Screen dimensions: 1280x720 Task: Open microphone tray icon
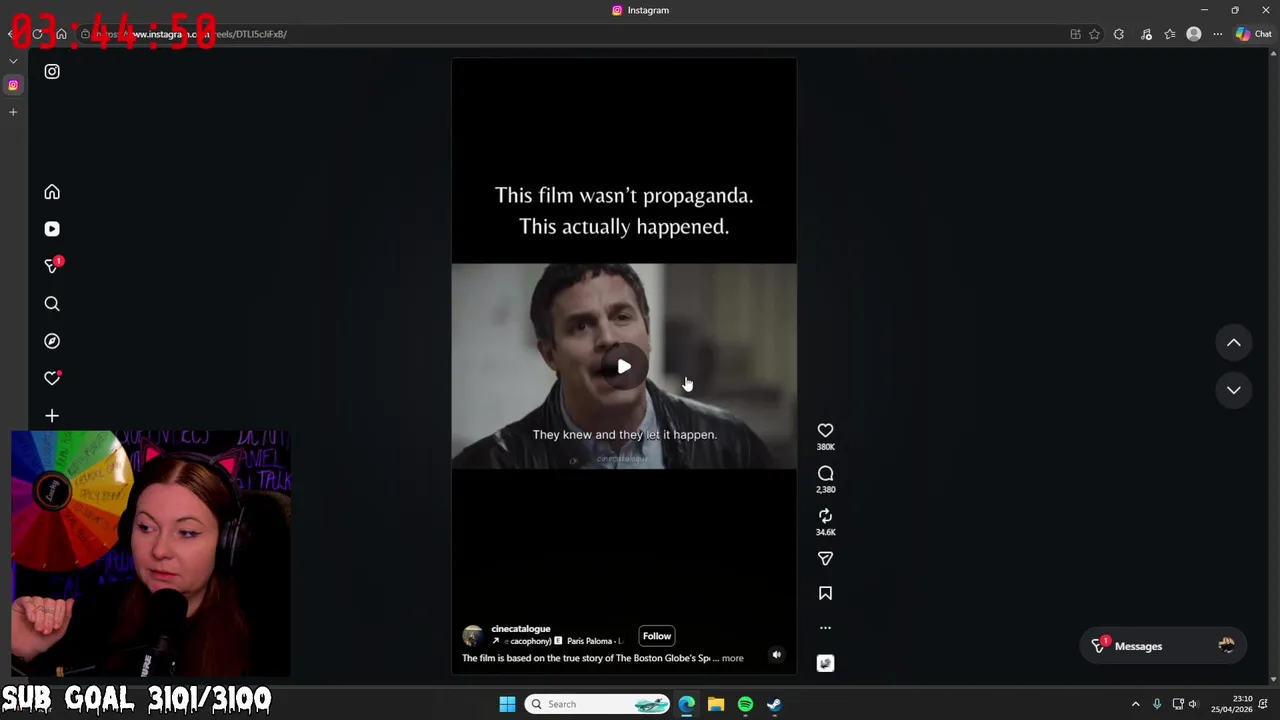click(1157, 704)
